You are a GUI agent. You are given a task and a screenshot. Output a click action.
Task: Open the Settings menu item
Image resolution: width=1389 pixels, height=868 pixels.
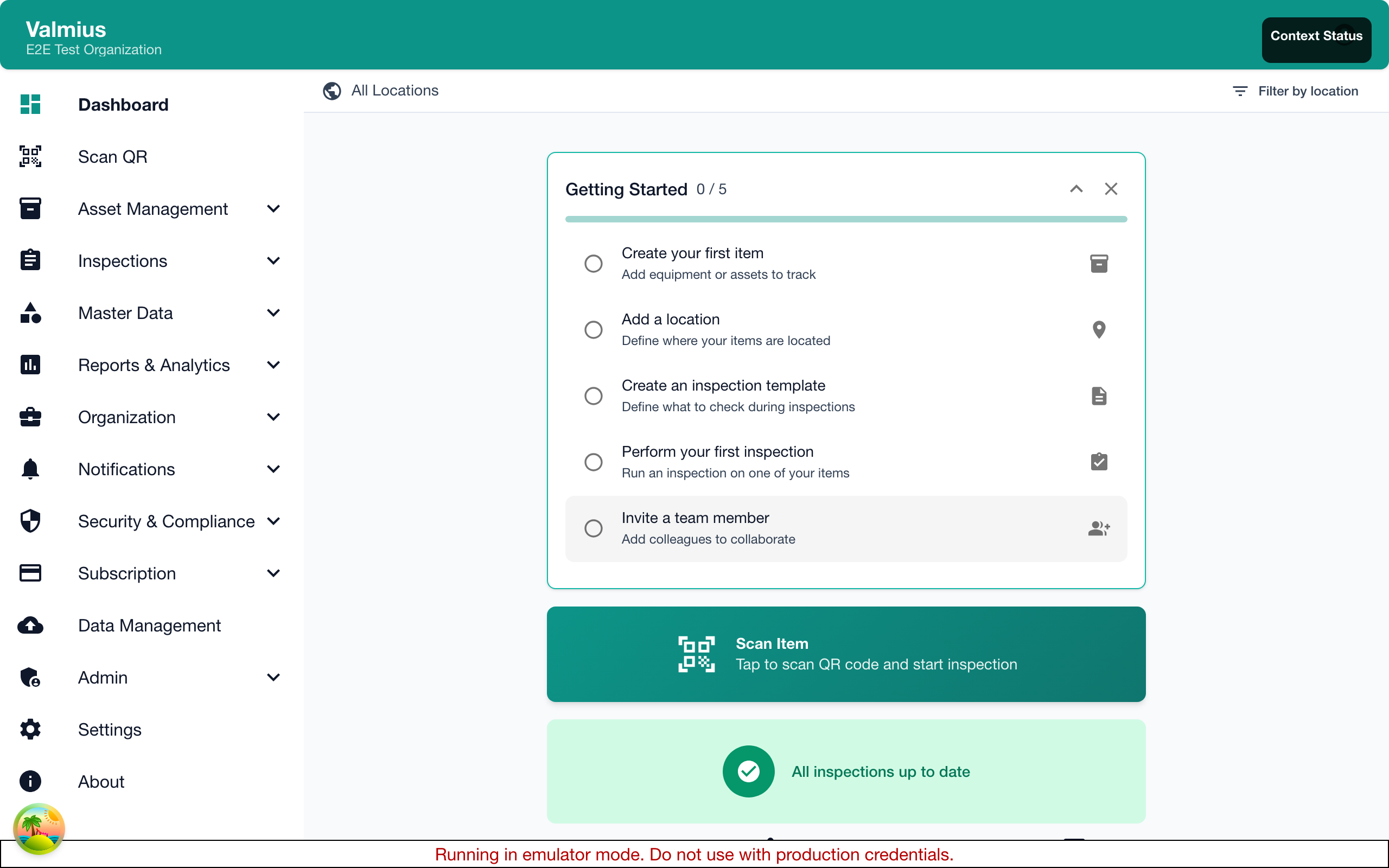point(110,729)
